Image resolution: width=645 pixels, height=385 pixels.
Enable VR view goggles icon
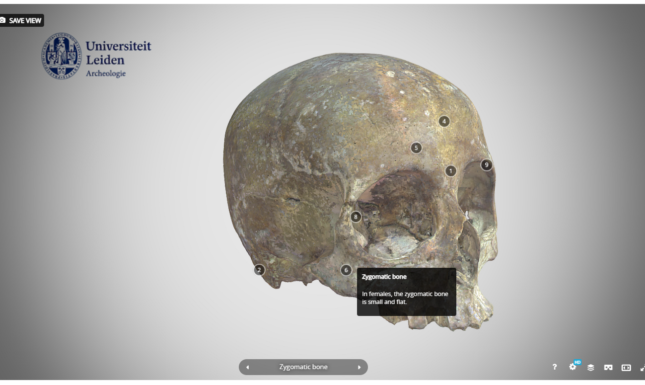pyautogui.click(x=608, y=367)
